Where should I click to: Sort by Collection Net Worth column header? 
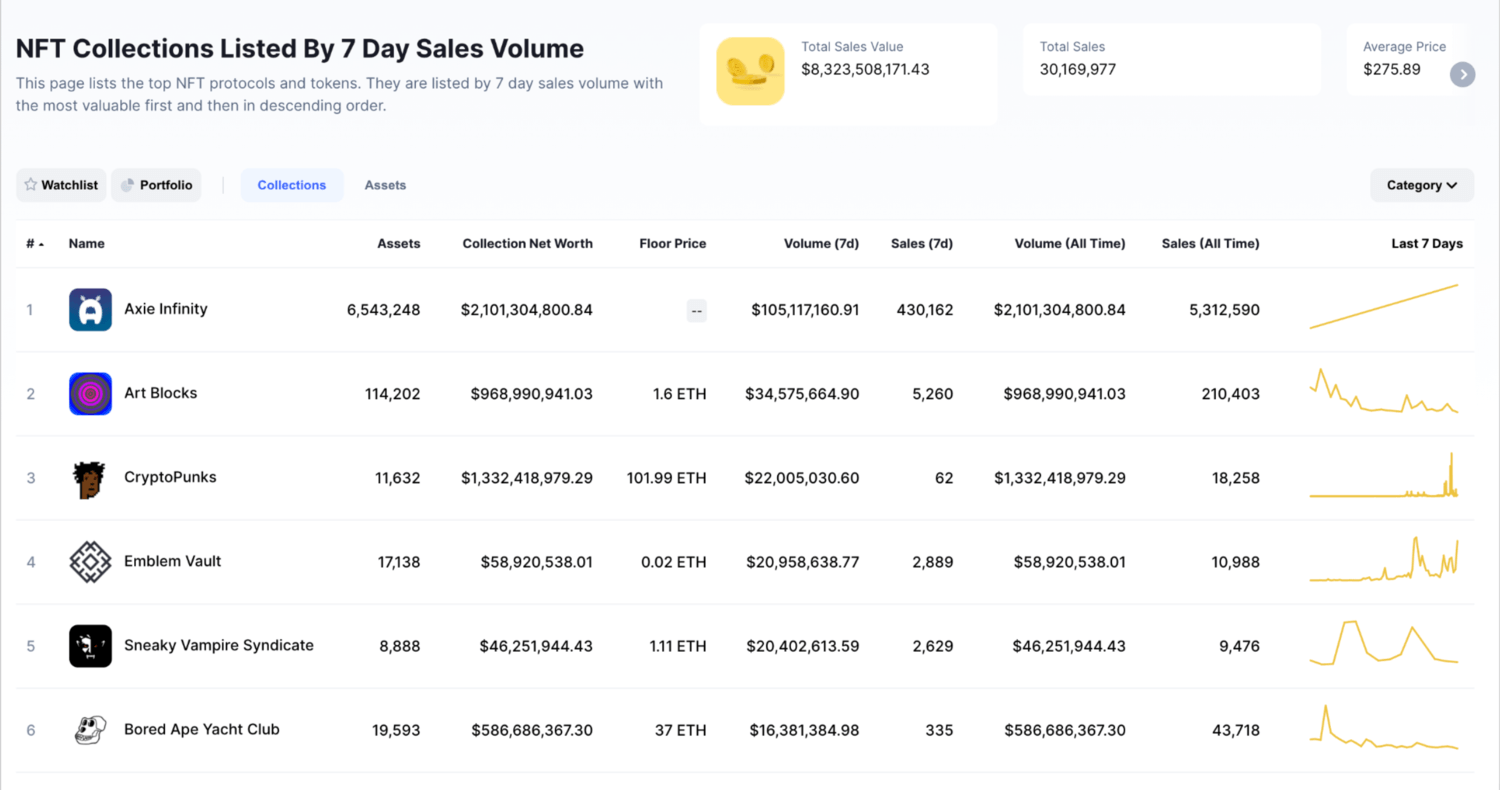527,244
